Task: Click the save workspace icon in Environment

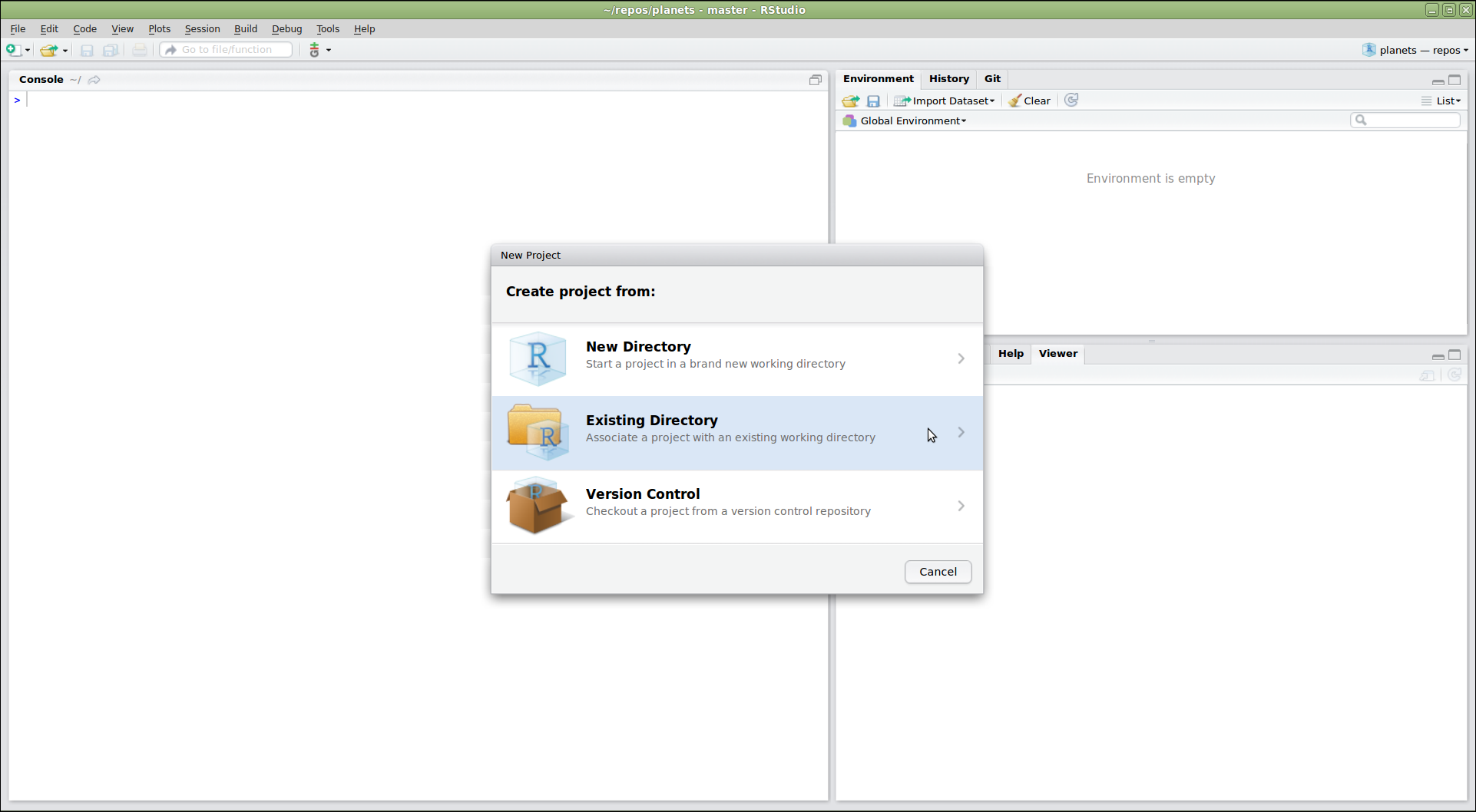Action: 873,101
